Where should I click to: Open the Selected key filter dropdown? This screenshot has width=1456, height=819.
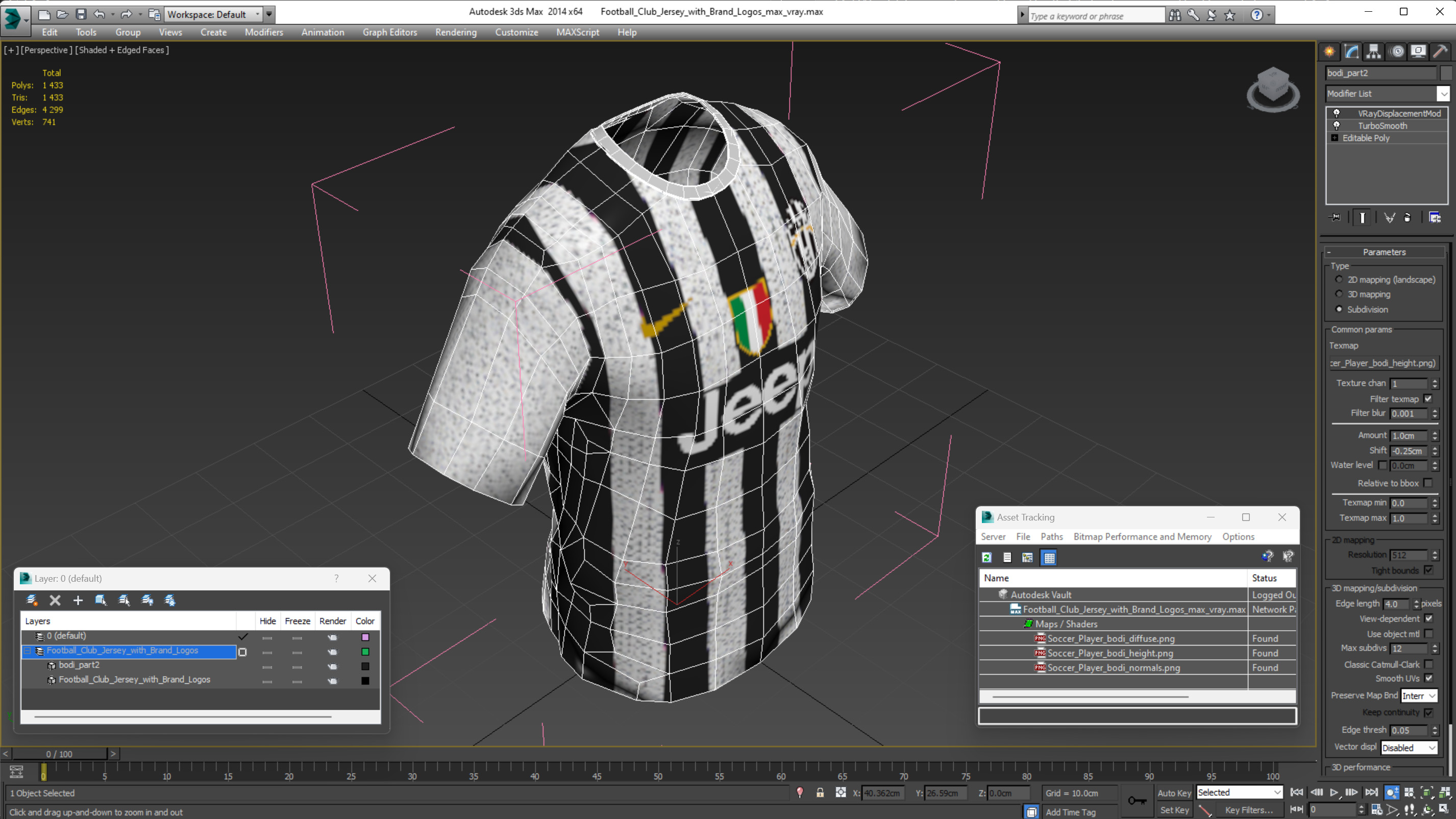1239,792
